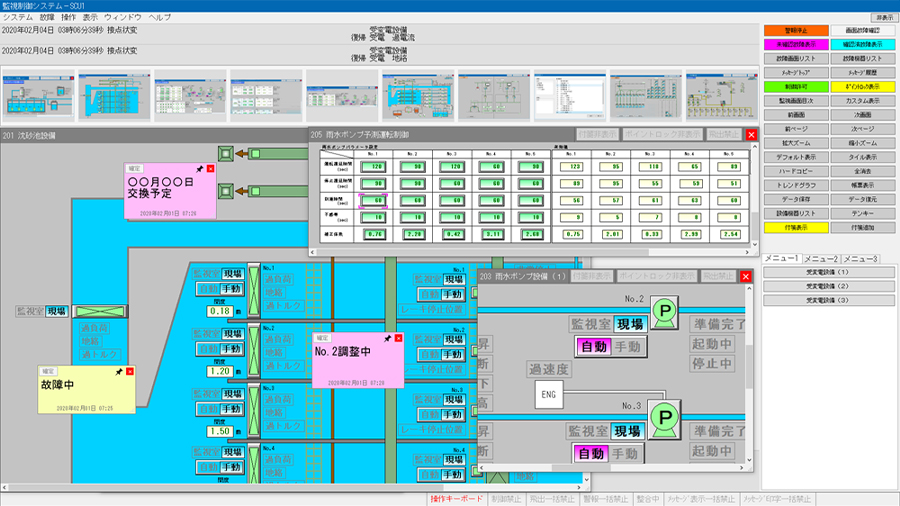
Task: Open トレンドグラフ from the side panel
Action: (x=796, y=185)
